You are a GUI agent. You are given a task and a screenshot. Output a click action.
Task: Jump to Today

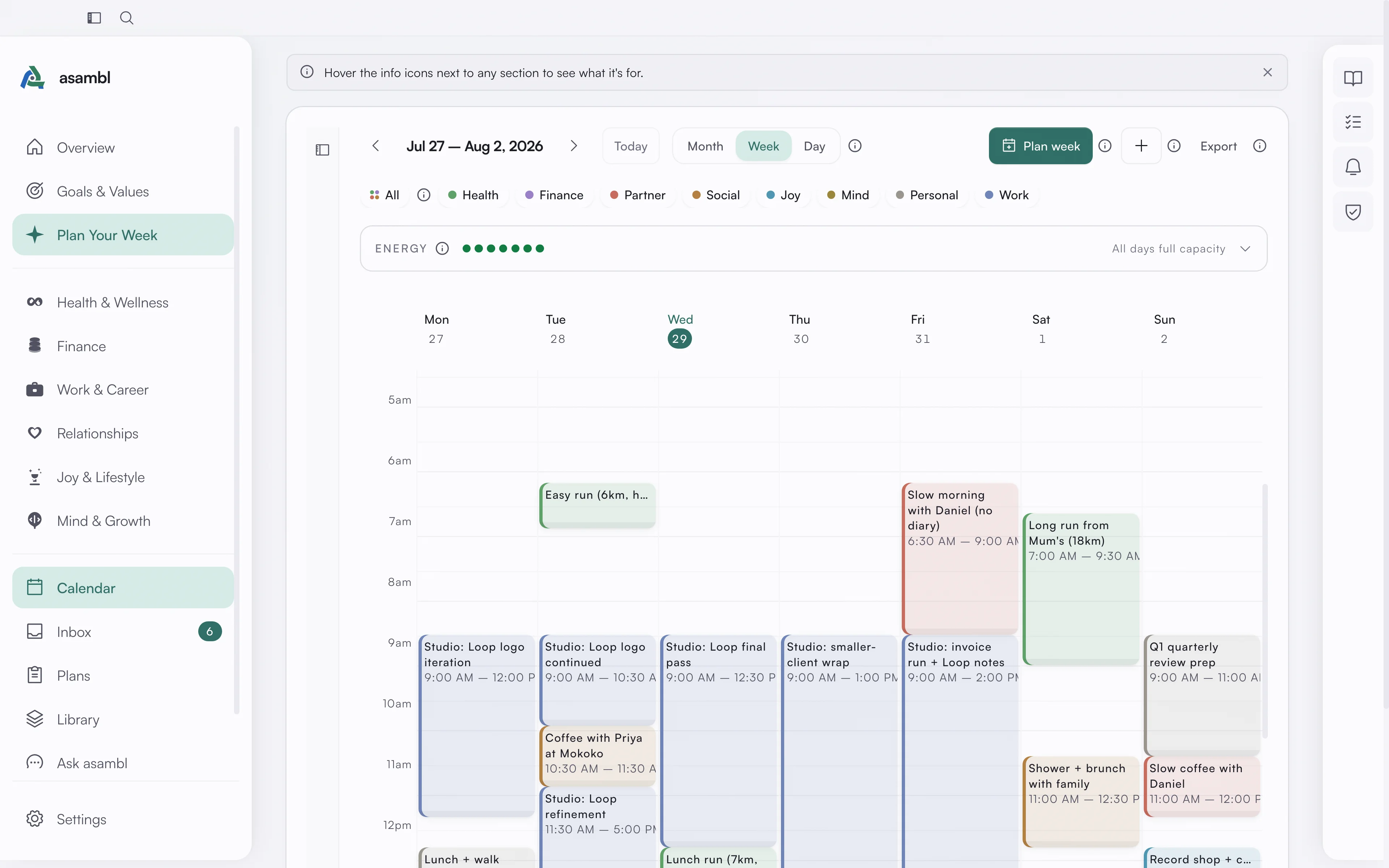[x=631, y=146]
